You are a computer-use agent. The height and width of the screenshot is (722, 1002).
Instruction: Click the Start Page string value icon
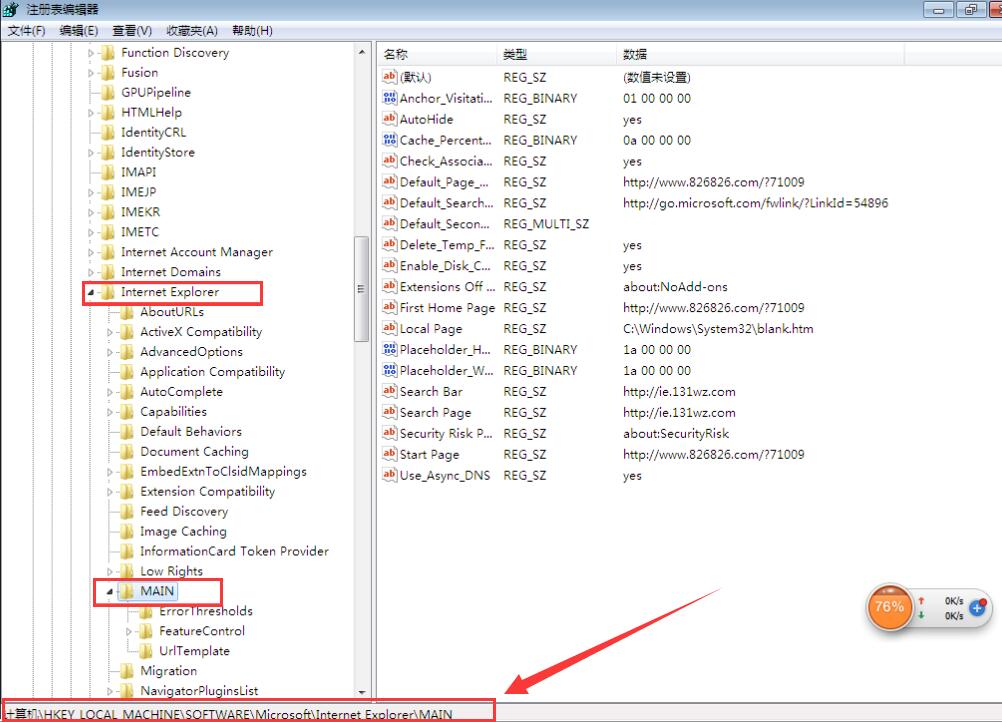[x=390, y=454]
